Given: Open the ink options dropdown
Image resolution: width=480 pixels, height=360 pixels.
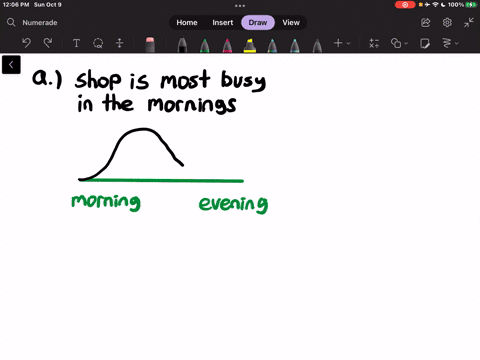Looking at the screenshot, I should click(x=450, y=43).
